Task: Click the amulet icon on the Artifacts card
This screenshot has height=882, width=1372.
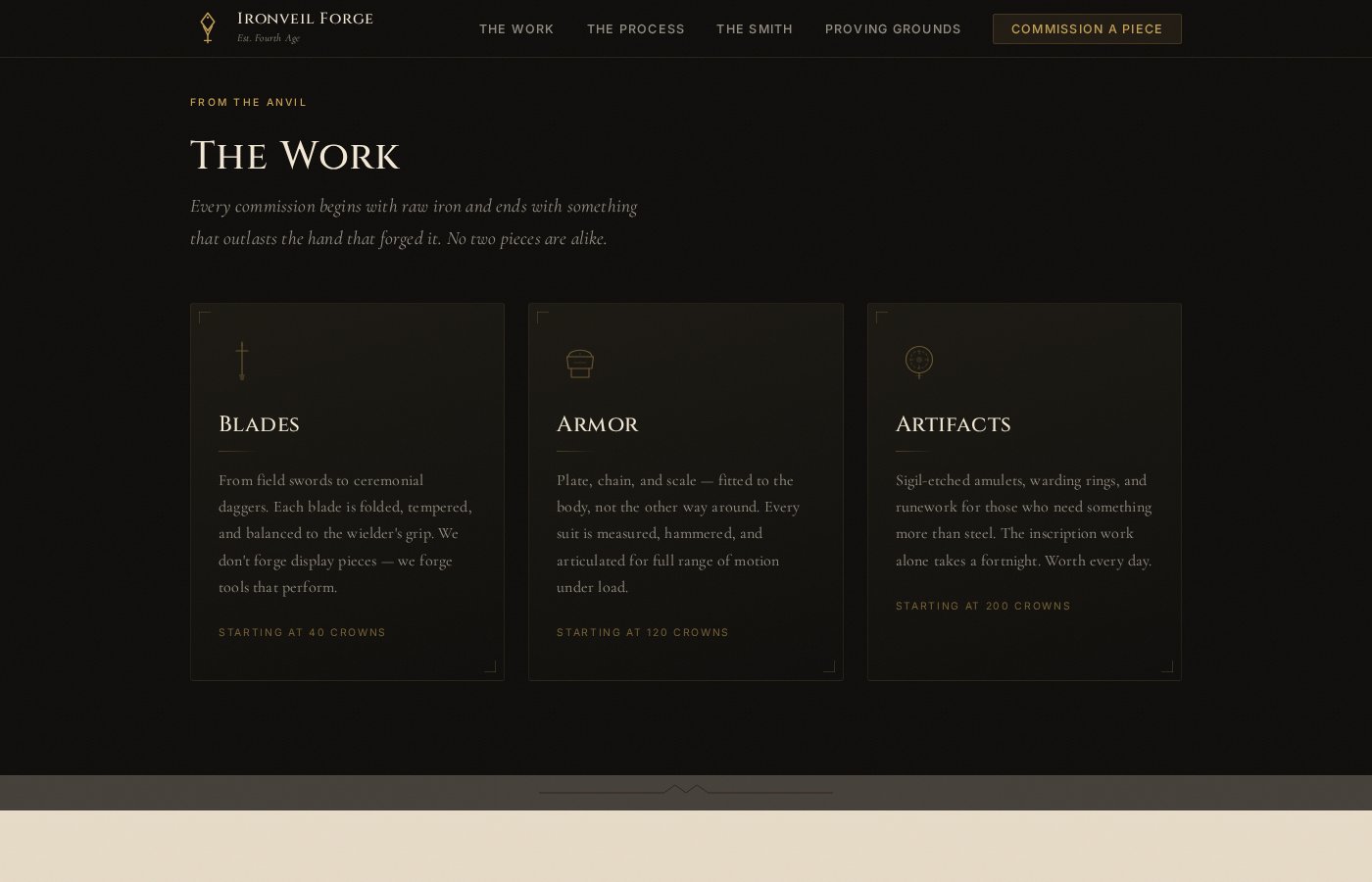Action: tap(918, 362)
